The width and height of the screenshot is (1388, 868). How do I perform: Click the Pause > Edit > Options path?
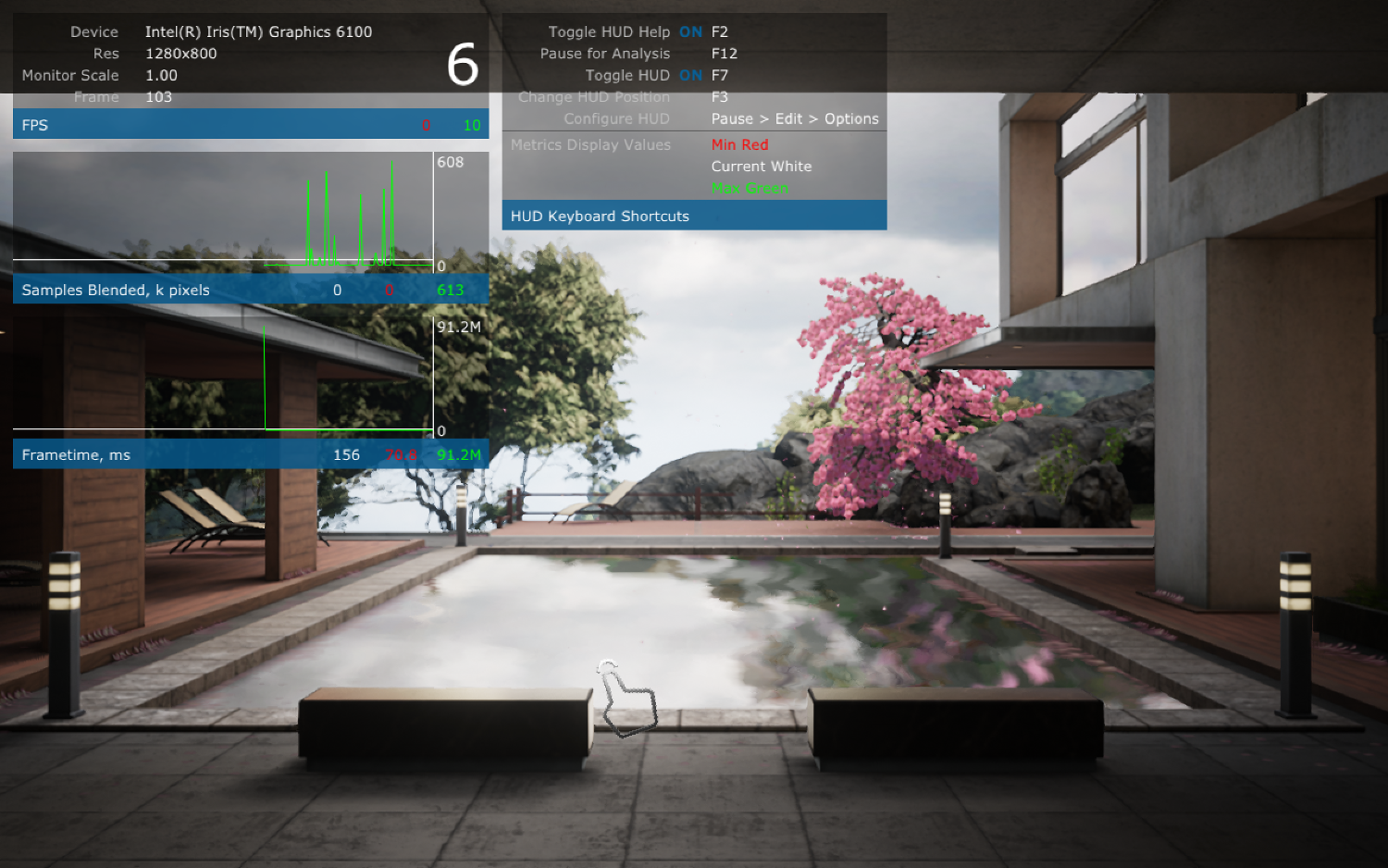[795, 118]
